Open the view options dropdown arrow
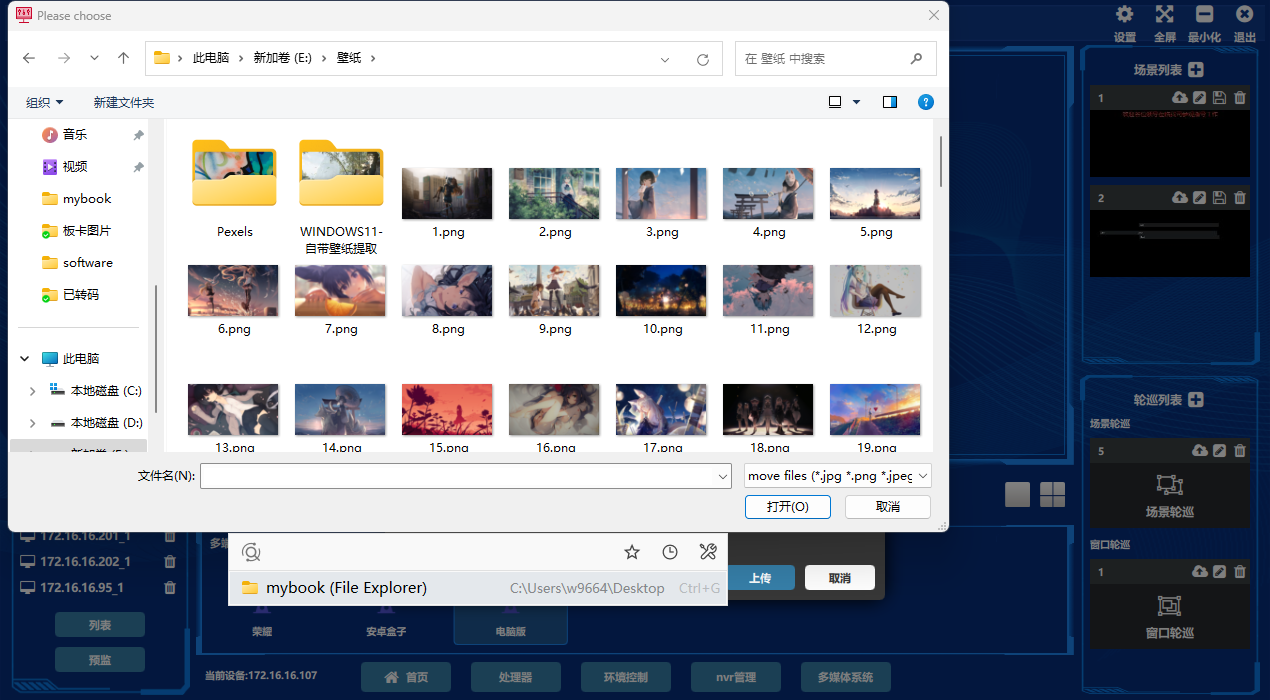The width and height of the screenshot is (1270, 700). (857, 102)
